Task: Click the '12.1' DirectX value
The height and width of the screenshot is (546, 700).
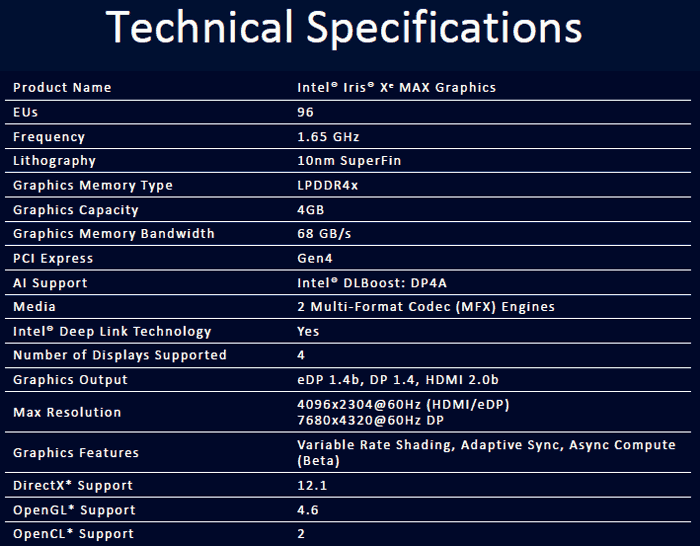Action: click(x=312, y=486)
